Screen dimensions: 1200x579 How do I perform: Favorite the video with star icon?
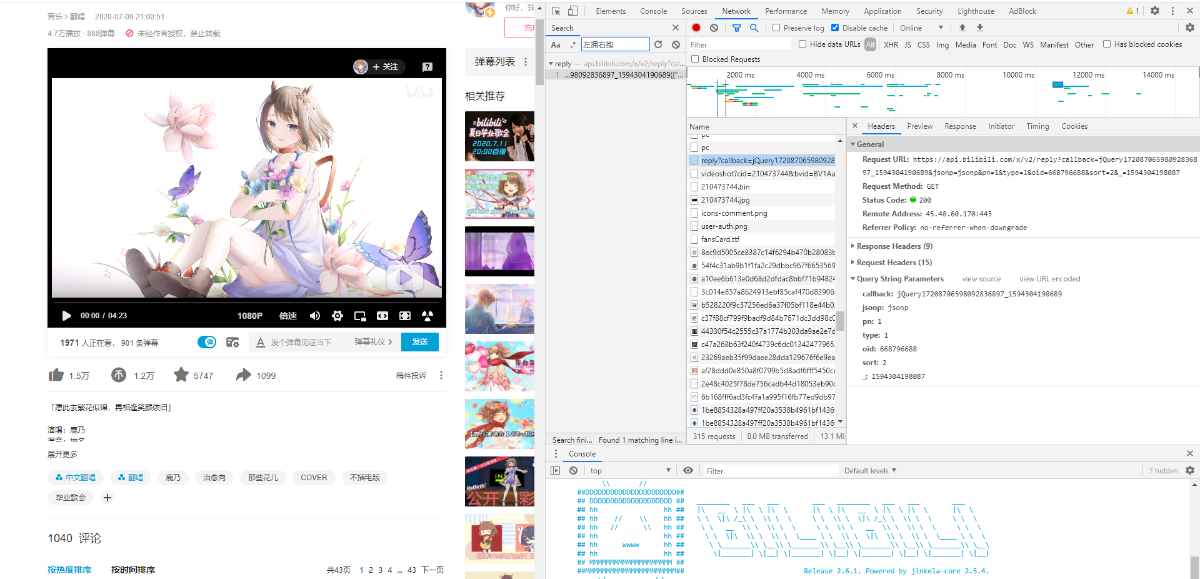pyautogui.click(x=181, y=375)
